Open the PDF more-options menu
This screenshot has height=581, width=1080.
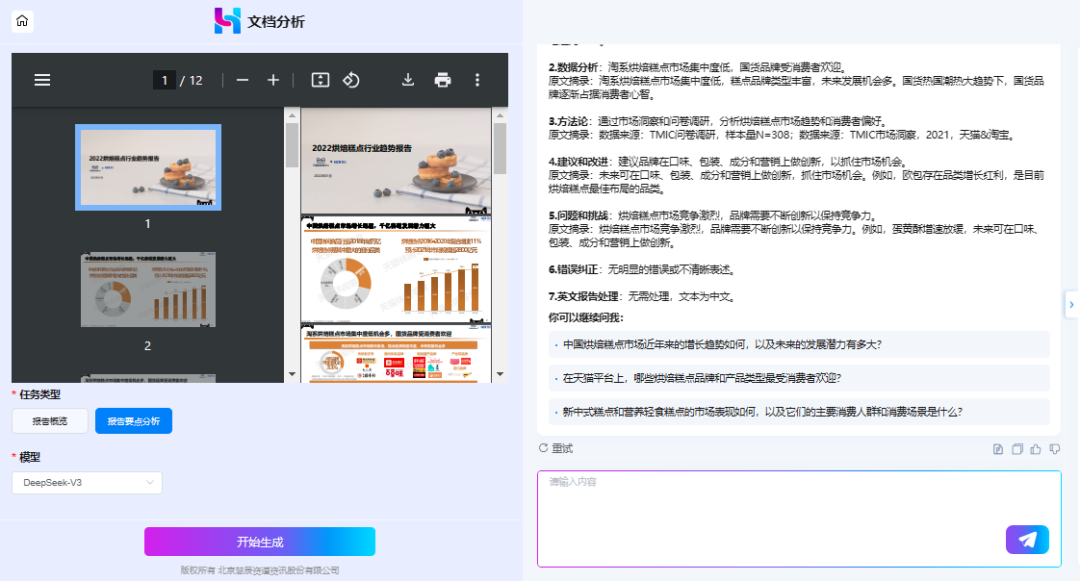point(477,80)
